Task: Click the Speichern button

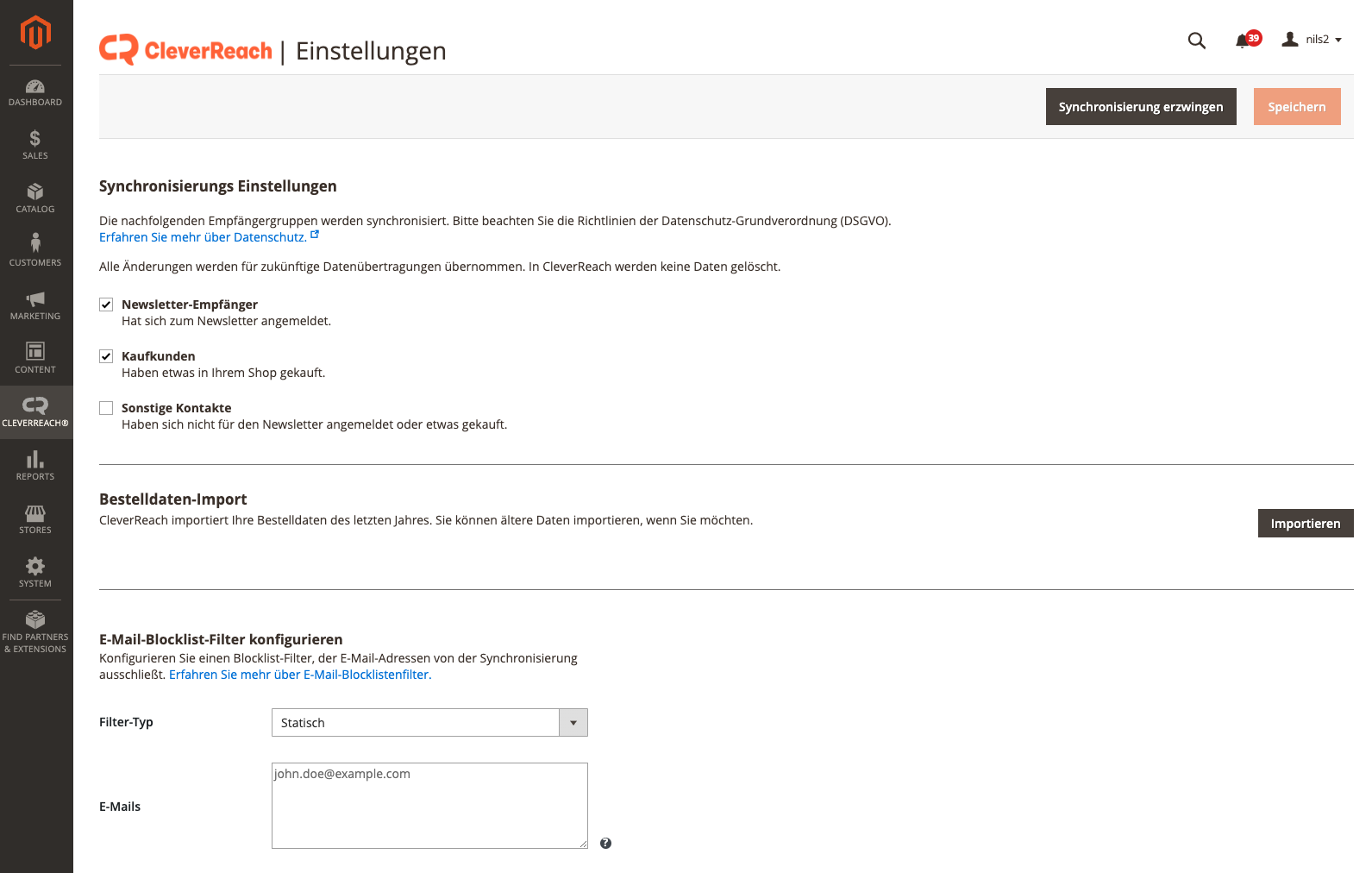Action: point(1297,107)
